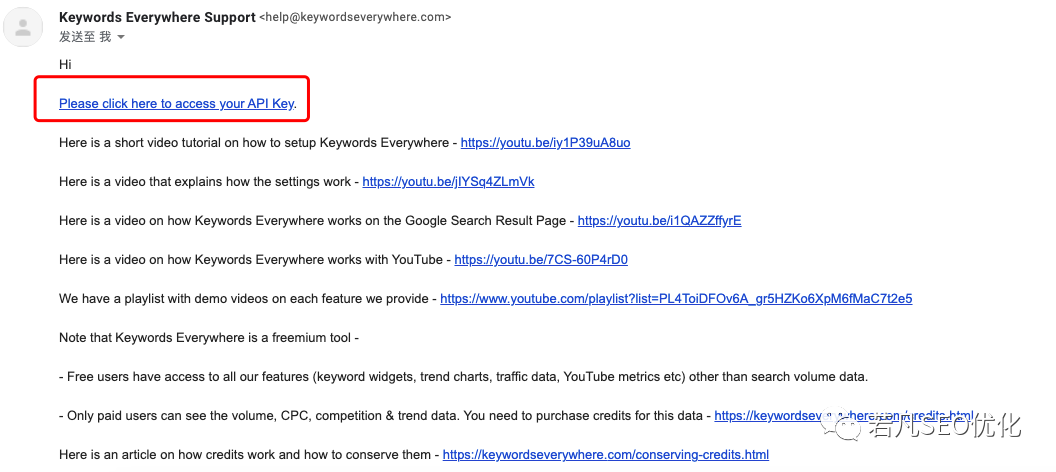Open the conserving-credits.html article link
The height and width of the screenshot is (472, 1056).
605,455
